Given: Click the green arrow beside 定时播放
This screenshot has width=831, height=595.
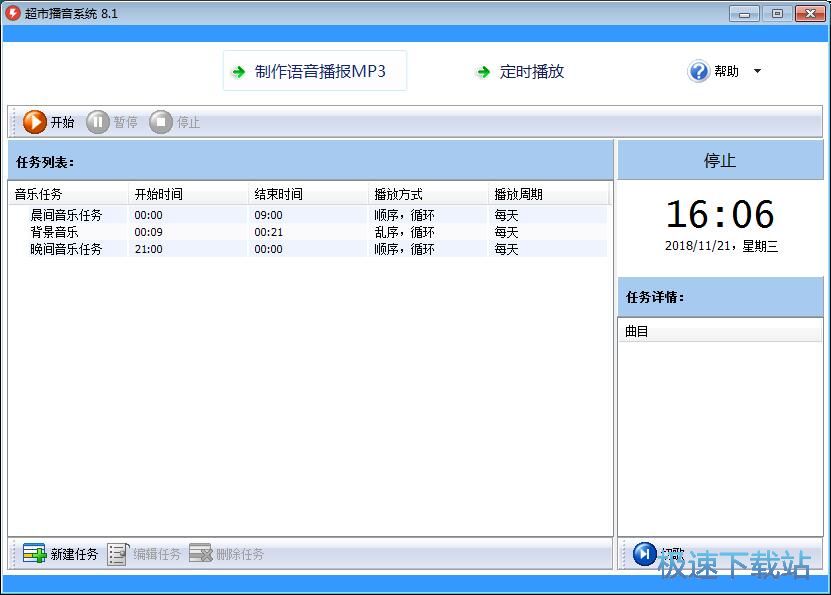Looking at the screenshot, I should [x=483, y=72].
